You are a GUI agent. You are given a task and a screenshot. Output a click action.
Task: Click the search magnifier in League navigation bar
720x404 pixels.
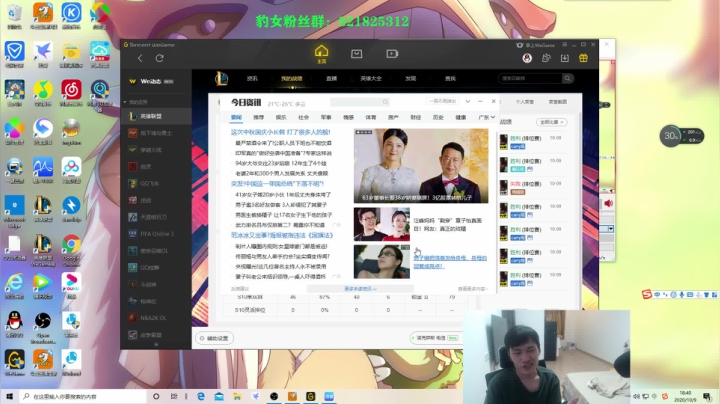(x=568, y=79)
